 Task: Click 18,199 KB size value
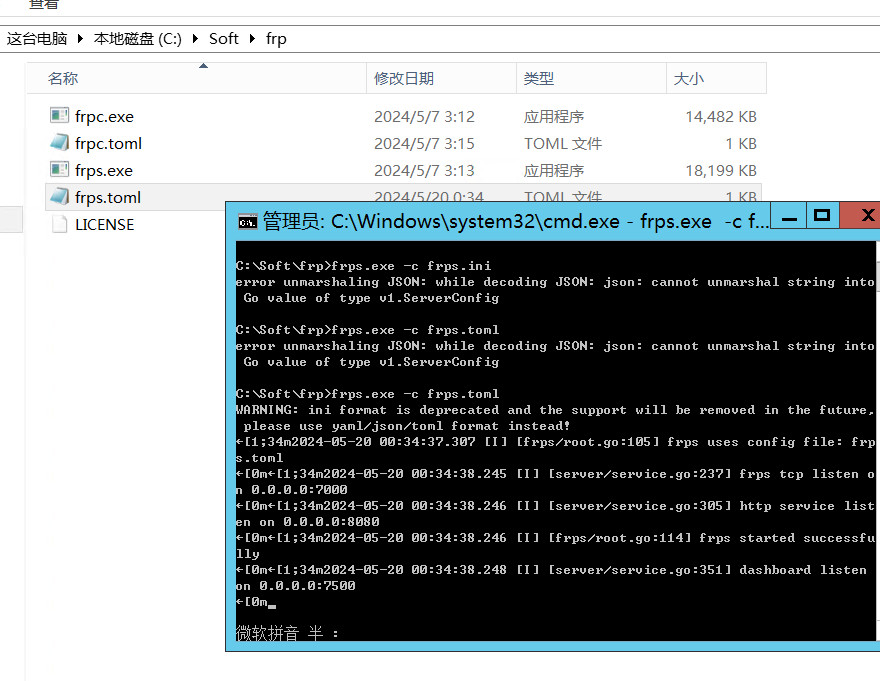(x=721, y=170)
